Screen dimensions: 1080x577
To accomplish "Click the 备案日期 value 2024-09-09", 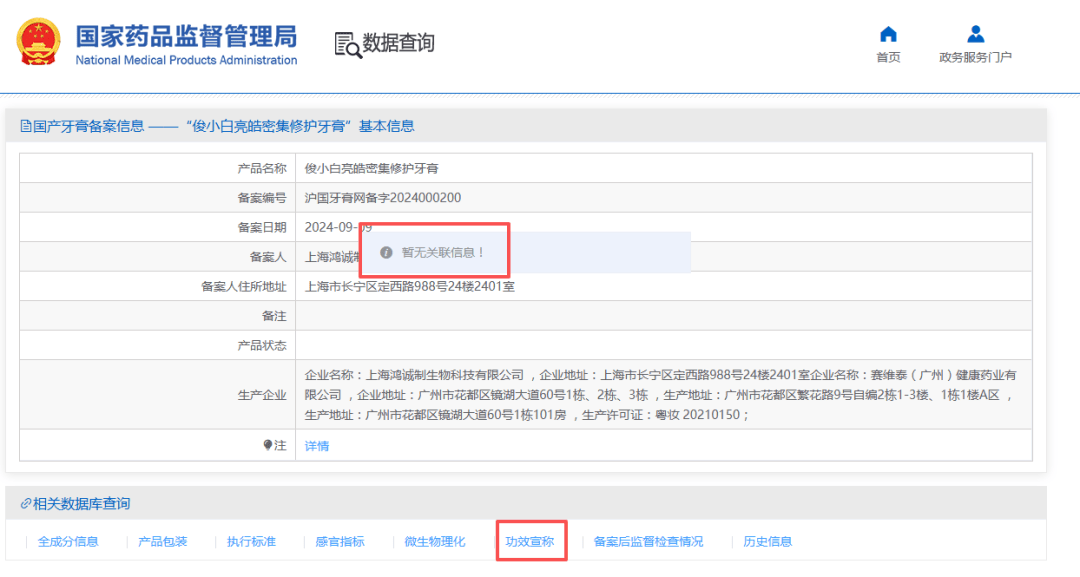I will pos(338,228).
